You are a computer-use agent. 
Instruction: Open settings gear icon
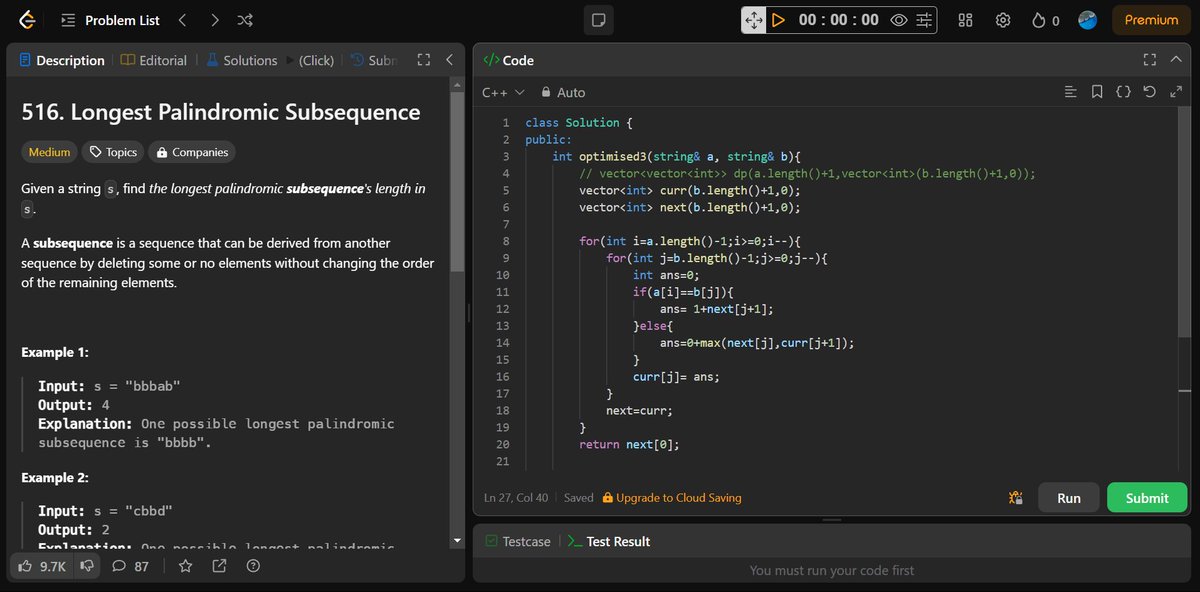[1004, 20]
